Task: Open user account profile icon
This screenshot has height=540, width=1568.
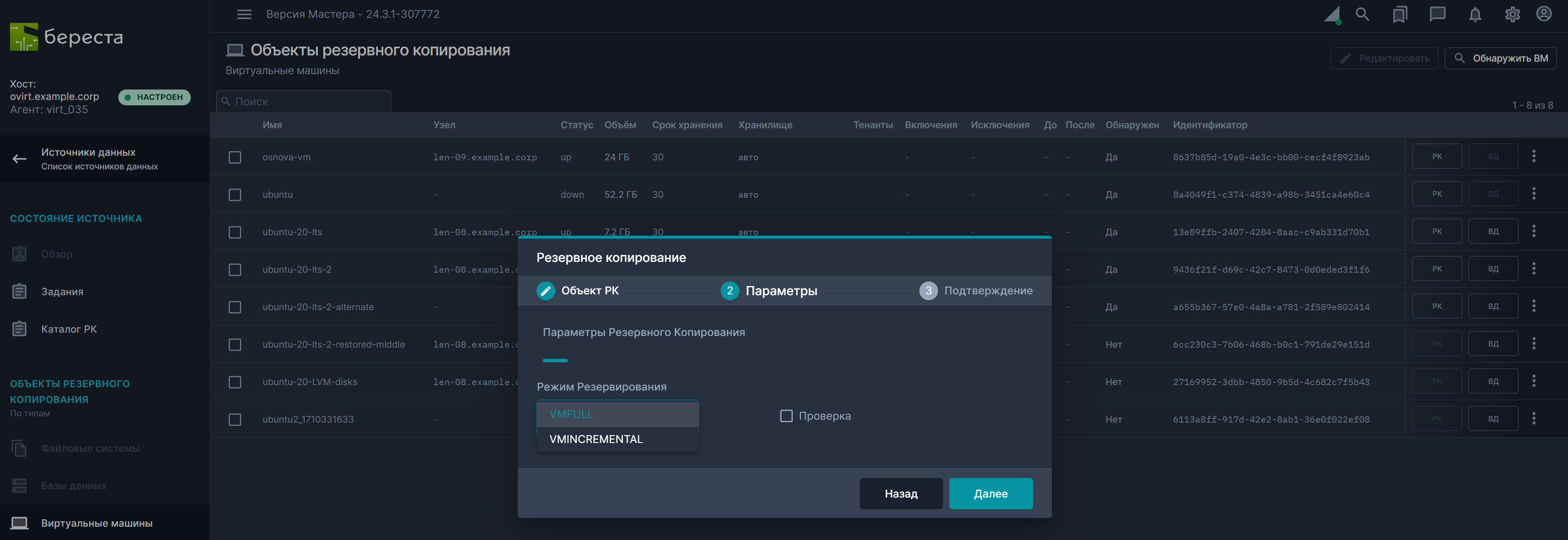Action: [1544, 14]
